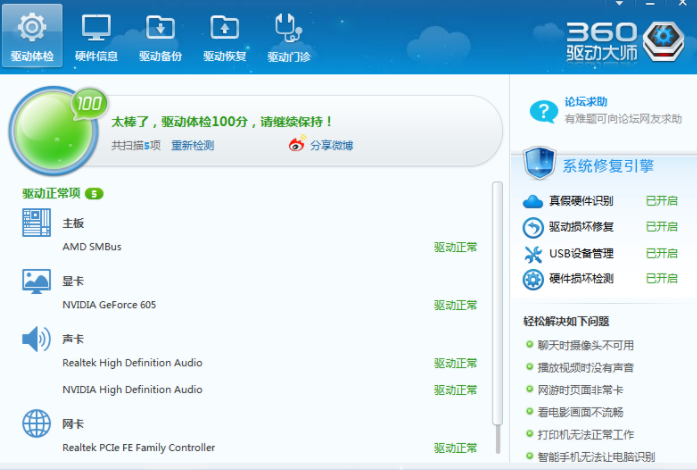697x470 pixels.
Task: Open 播放视频时没有声音 help item
Action: click(x=585, y=368)
